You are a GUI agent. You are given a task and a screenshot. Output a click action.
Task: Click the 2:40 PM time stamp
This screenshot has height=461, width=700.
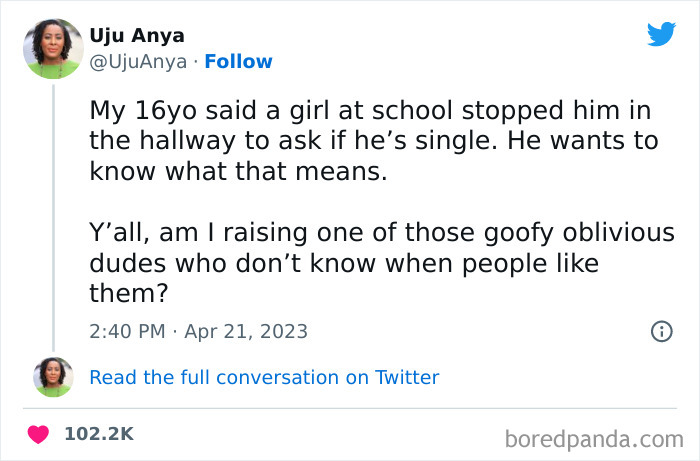(x=127, y=331)
